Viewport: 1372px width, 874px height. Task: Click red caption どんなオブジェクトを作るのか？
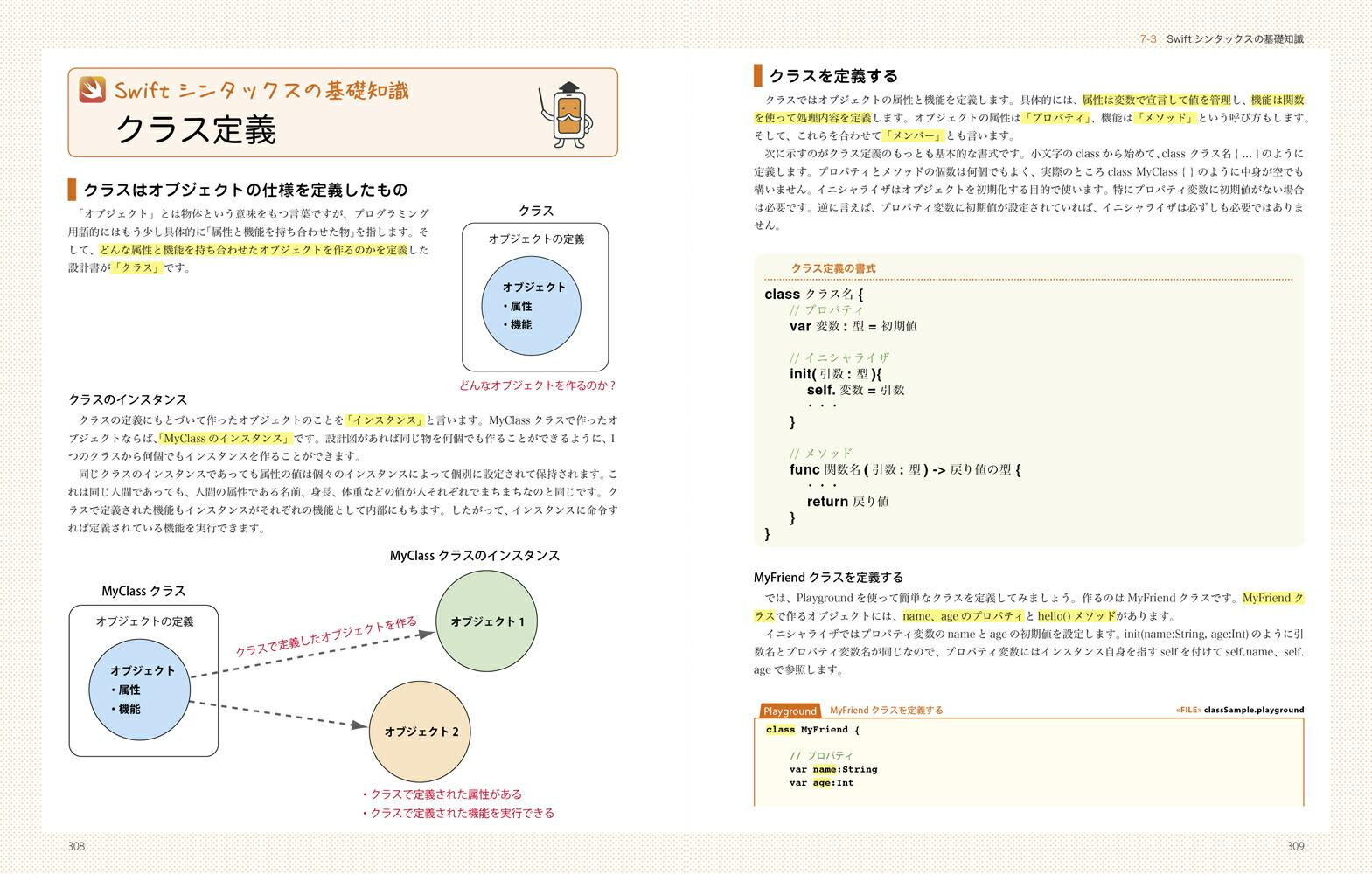click(x=537, y=385)
